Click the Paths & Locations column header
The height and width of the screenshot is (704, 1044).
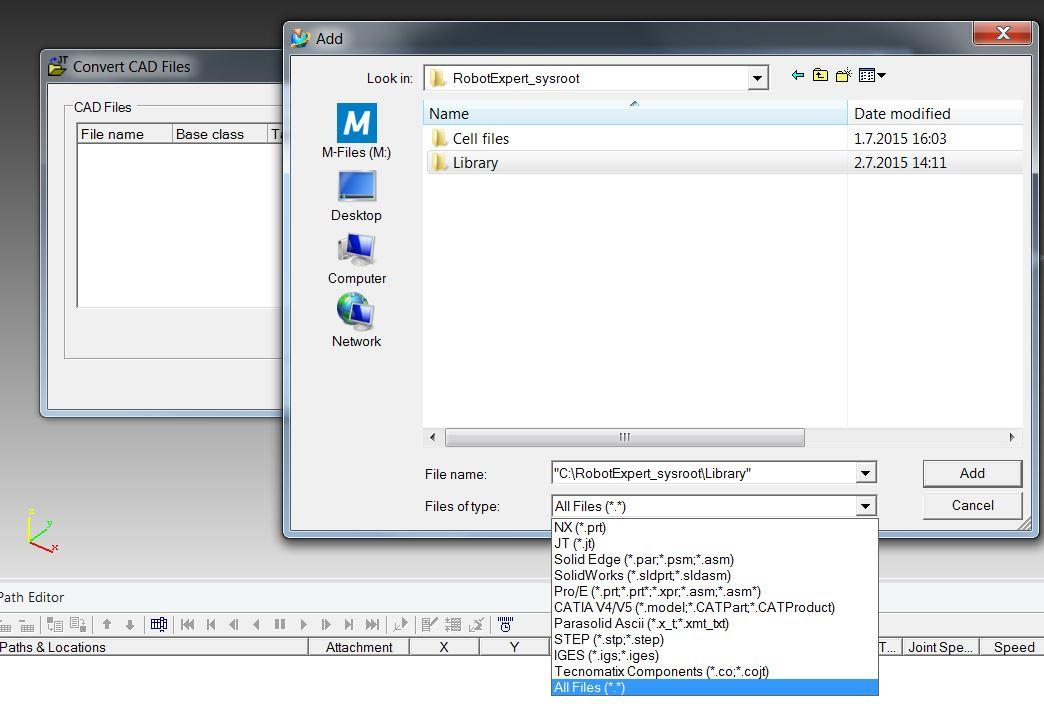pyautogui.click(x=153, y=647)
